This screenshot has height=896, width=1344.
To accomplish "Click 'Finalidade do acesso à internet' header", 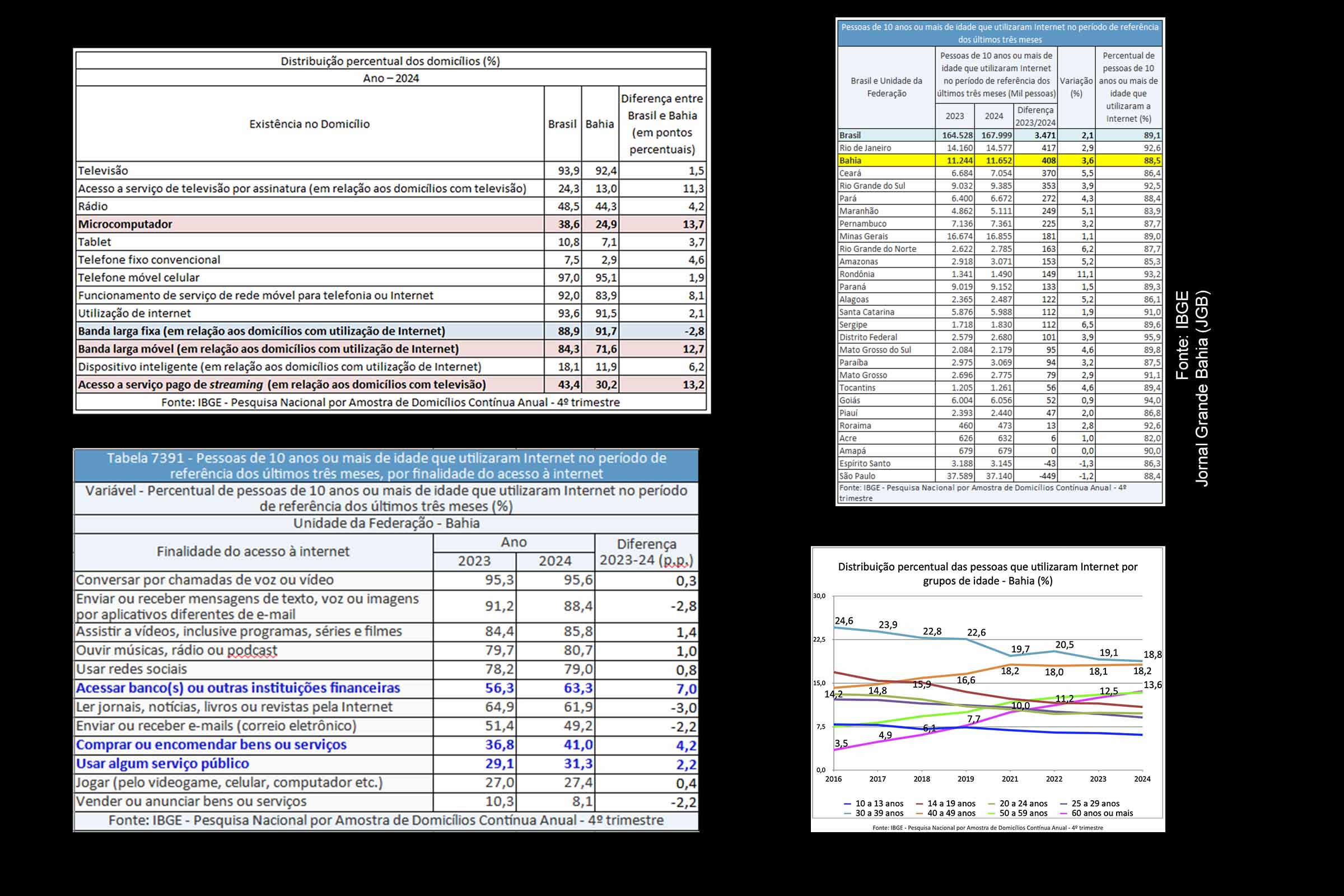I will 253,552.
